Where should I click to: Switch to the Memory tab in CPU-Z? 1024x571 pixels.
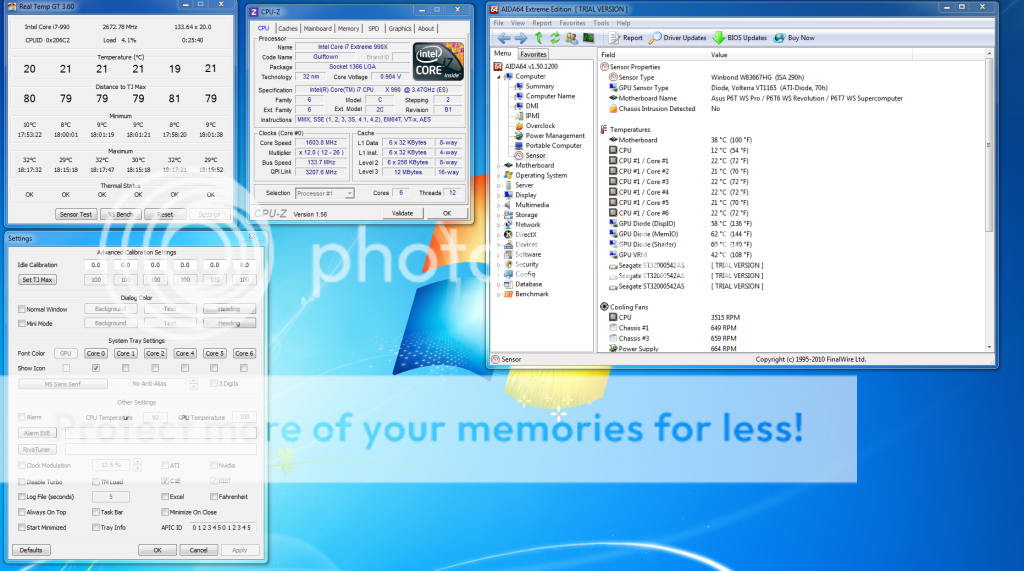pos(348,28)
